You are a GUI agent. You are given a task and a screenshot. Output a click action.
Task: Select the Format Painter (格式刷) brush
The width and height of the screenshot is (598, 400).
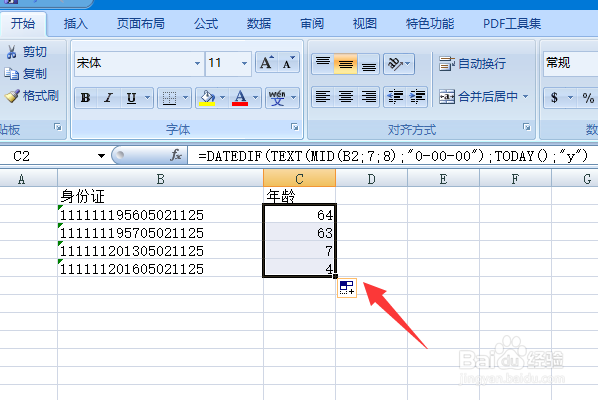[x=11, y=96]
